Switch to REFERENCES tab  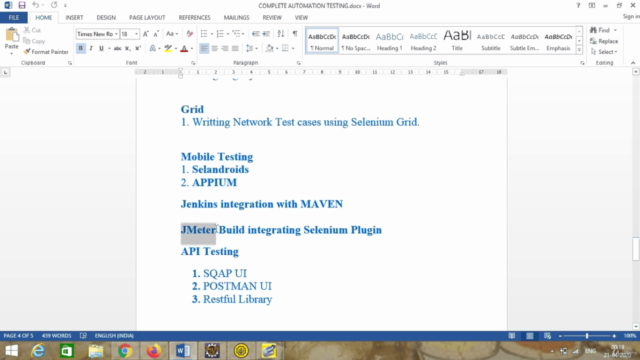(194, 18)
